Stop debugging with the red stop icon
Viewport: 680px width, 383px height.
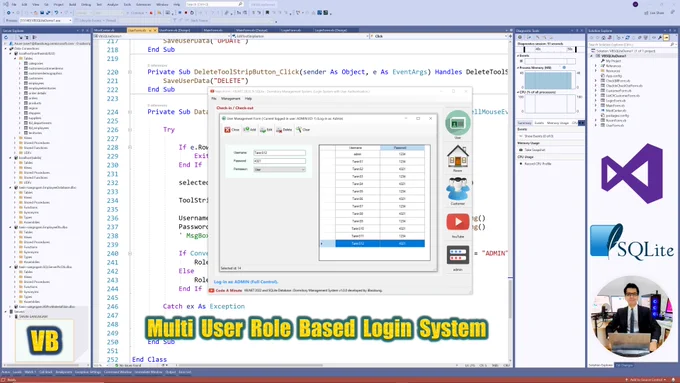click(x=186, y=13)
